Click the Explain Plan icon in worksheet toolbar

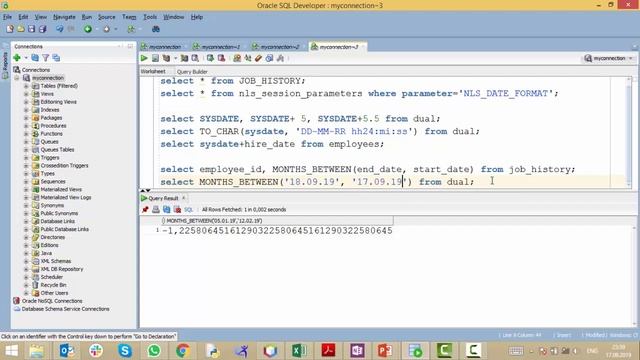166,58
